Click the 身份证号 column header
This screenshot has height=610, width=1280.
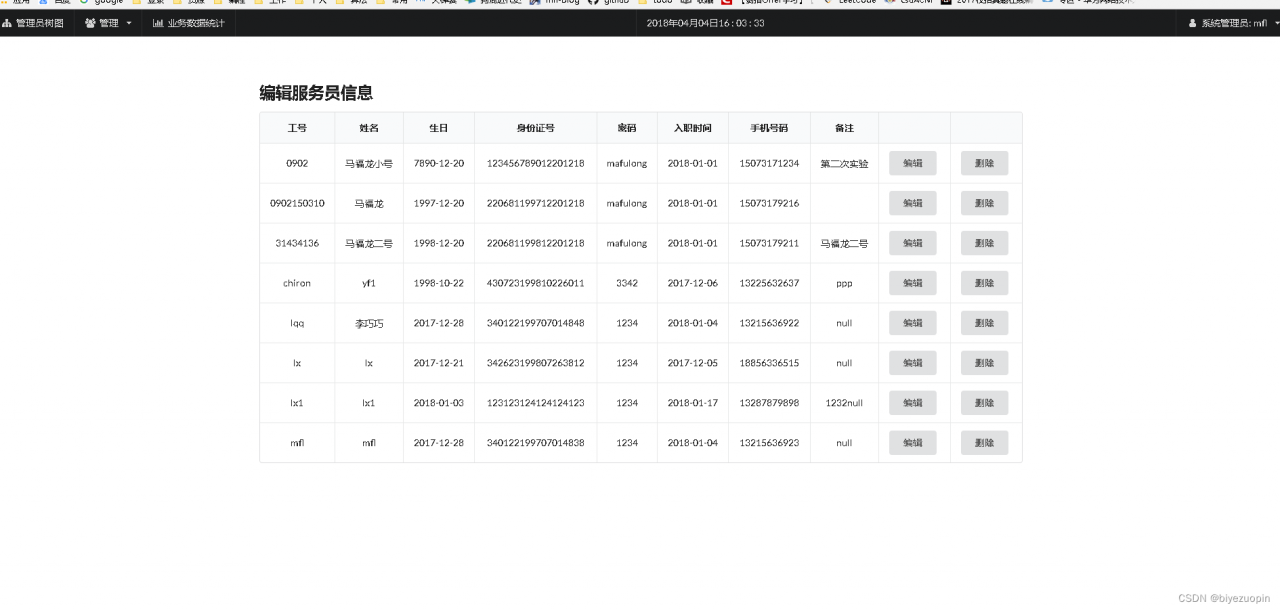[x=536, y=128]
